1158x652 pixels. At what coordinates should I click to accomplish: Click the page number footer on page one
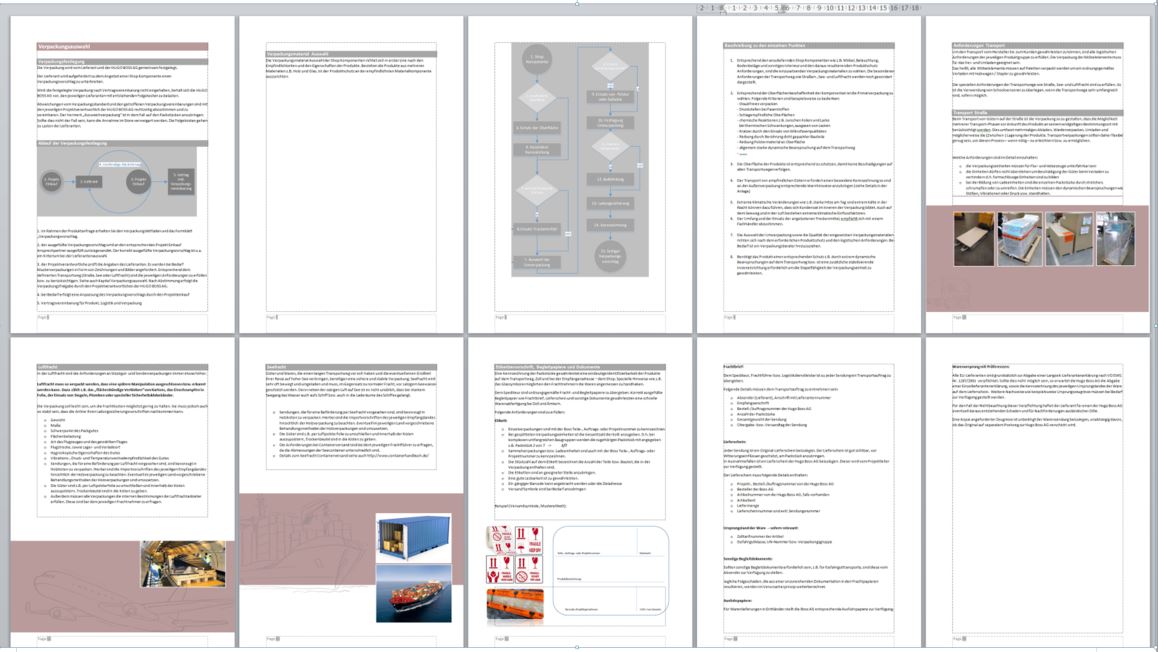click(45, 318)
